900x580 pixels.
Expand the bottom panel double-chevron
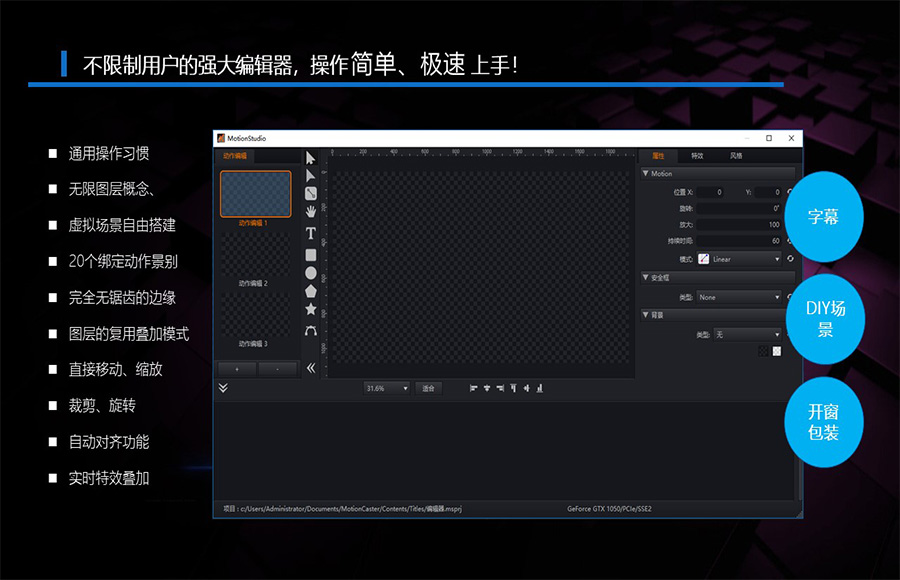tap(223, 388)
